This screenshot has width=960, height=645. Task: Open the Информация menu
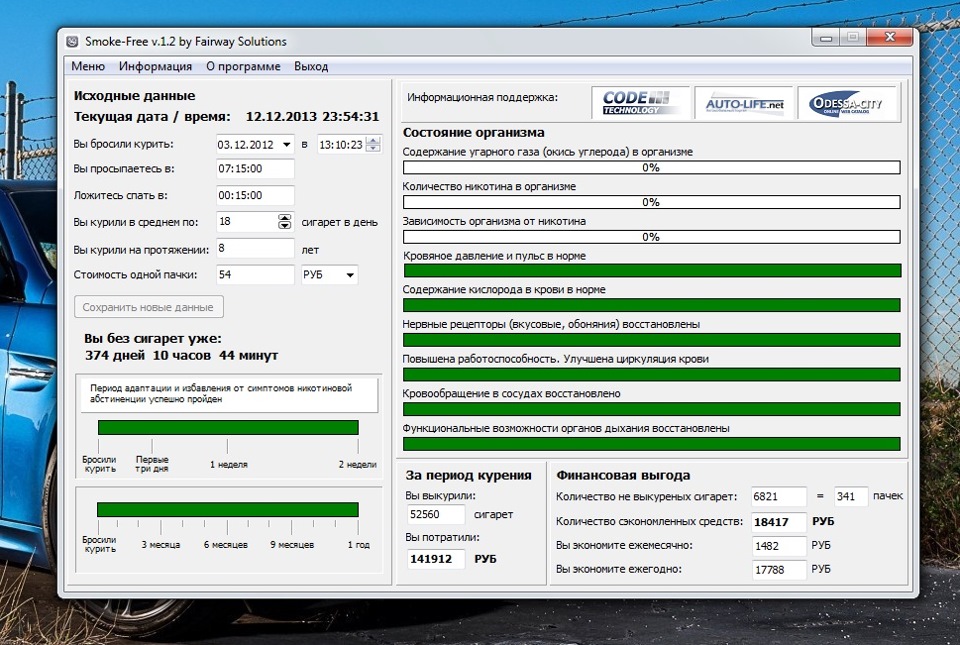[x=155, y=67]
